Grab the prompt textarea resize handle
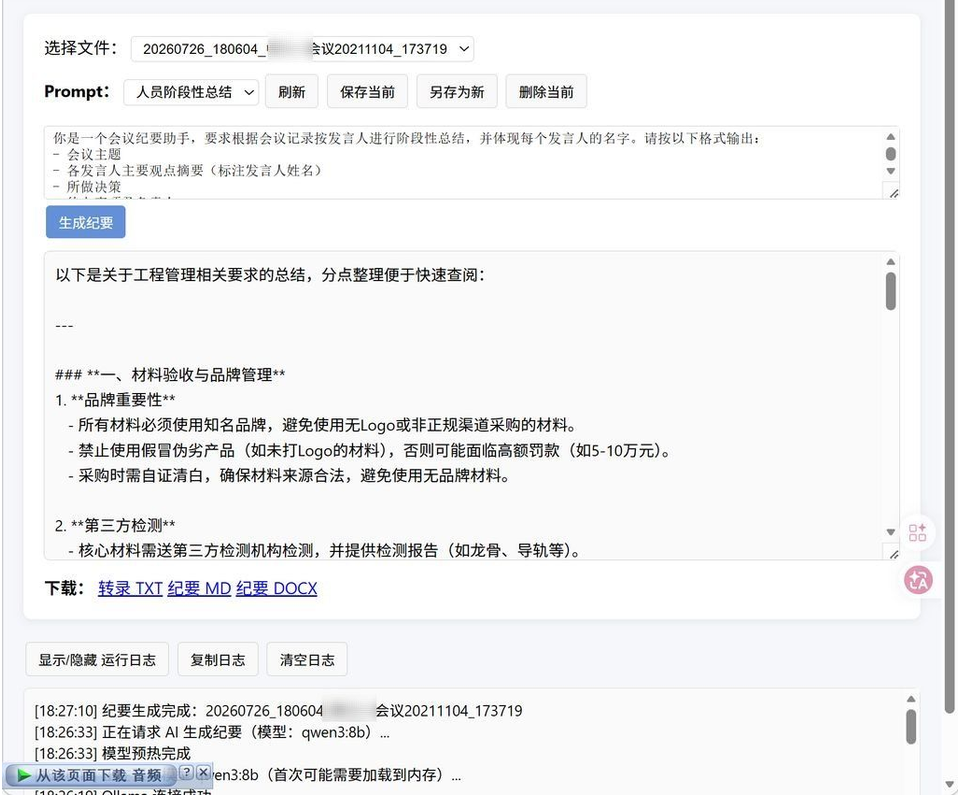Image resolution: width=962 pixels, height=795 pixels. 894,193
